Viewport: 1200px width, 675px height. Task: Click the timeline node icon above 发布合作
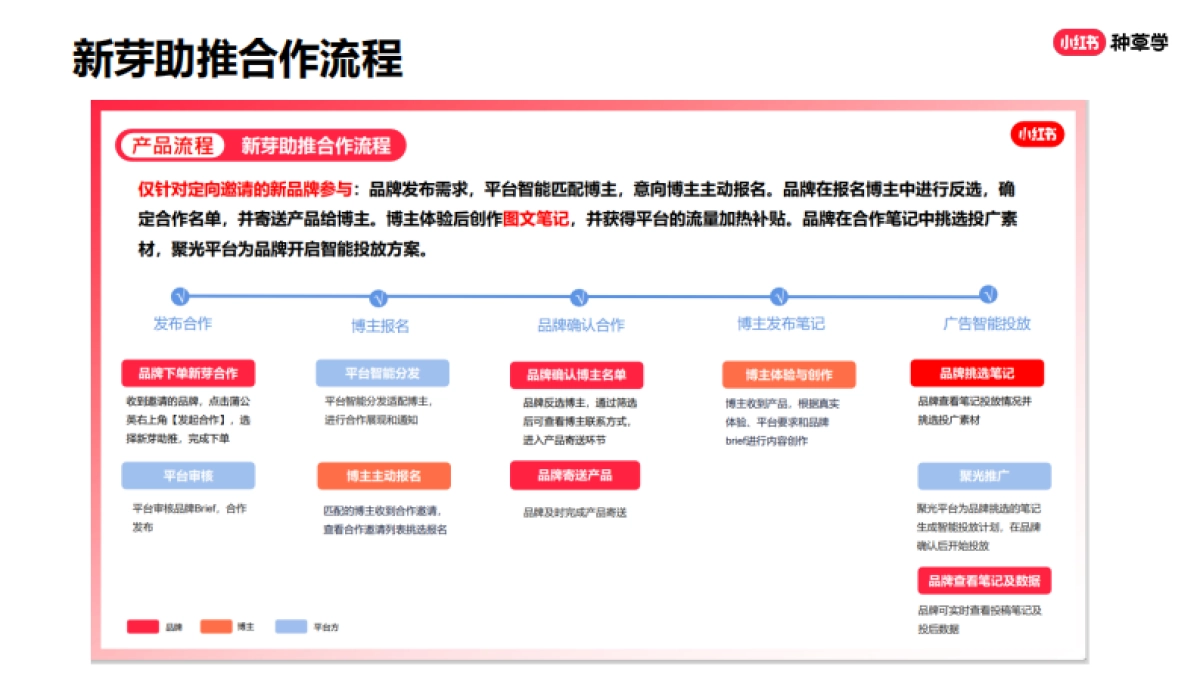tap(180, 296)
